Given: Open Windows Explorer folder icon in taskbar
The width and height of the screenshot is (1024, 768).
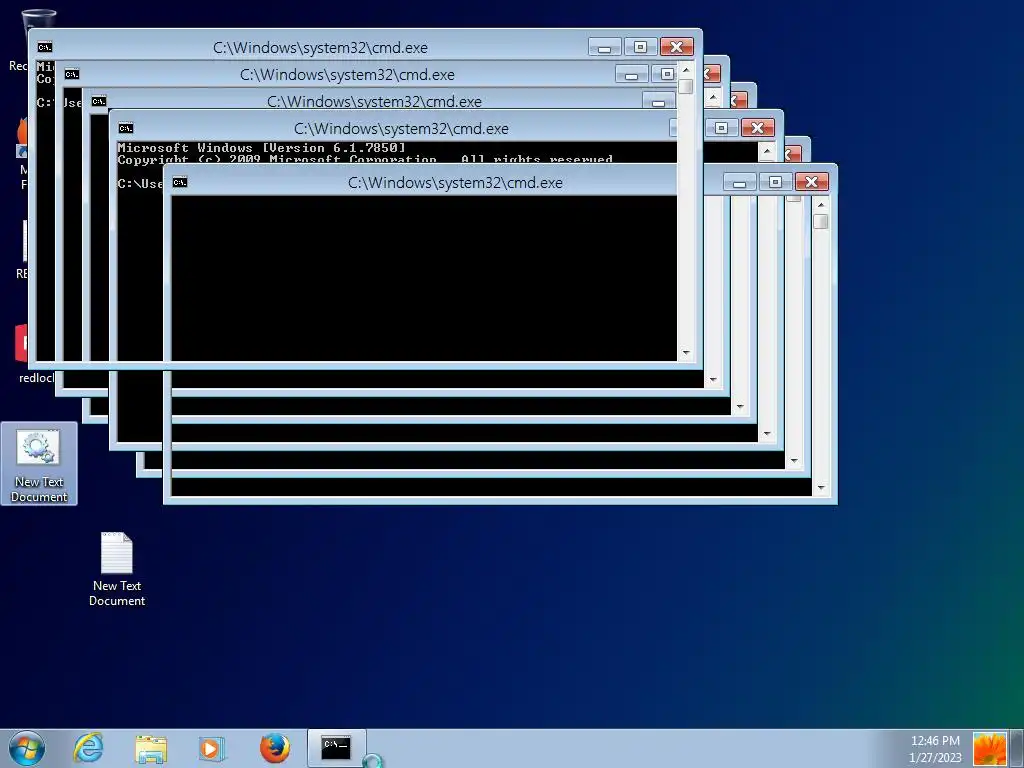Looking at the screenshot, I should (151, 748).
